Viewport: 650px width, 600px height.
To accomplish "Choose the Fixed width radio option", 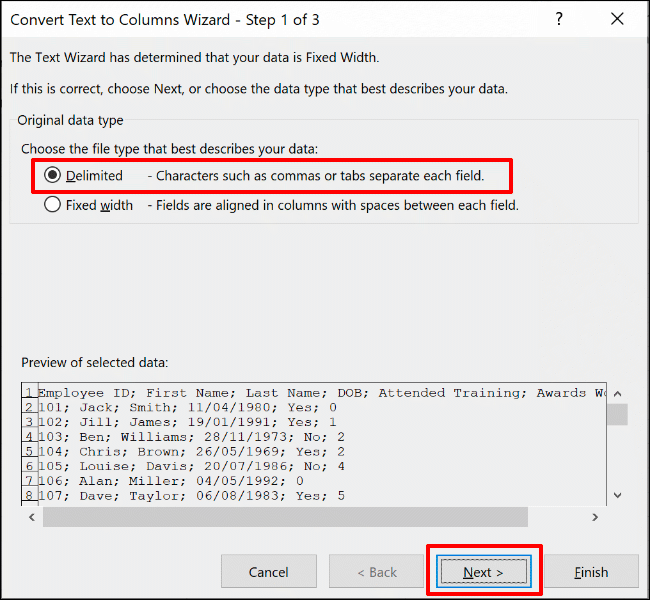I will [x=53, y=205].
